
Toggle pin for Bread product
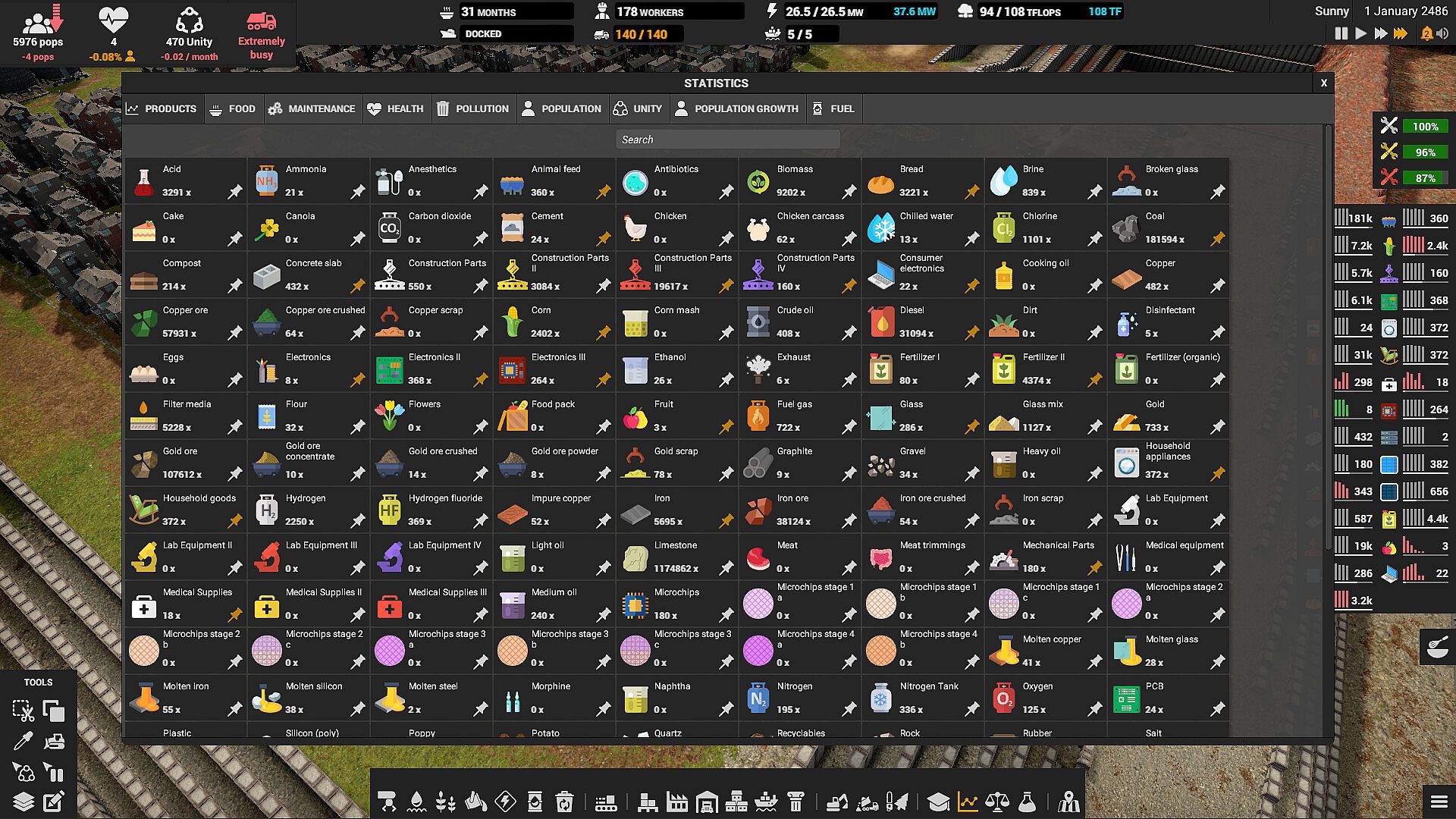[971, 192]
